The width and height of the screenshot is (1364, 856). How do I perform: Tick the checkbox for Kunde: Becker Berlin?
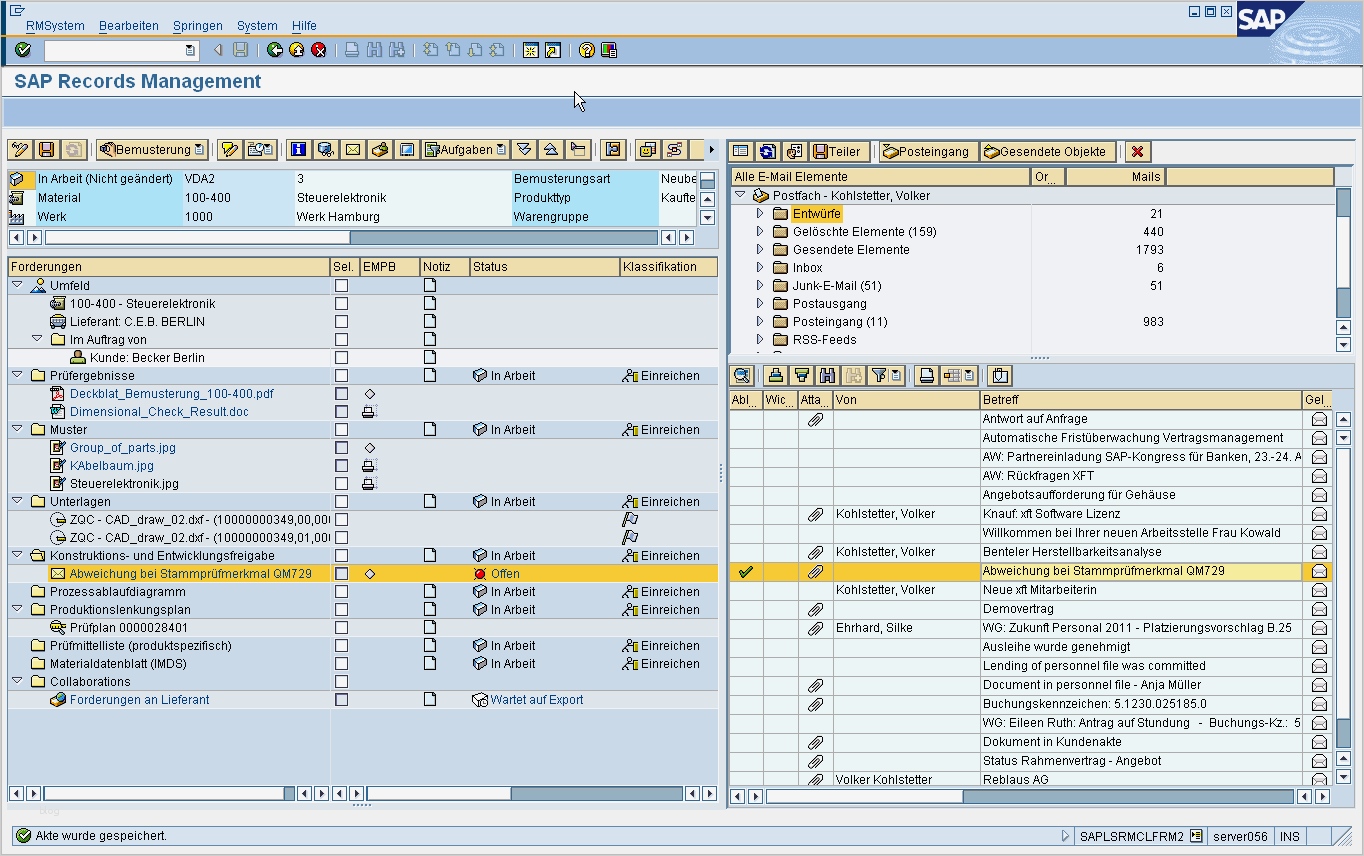pyautogui.click(x=341, y=358)
